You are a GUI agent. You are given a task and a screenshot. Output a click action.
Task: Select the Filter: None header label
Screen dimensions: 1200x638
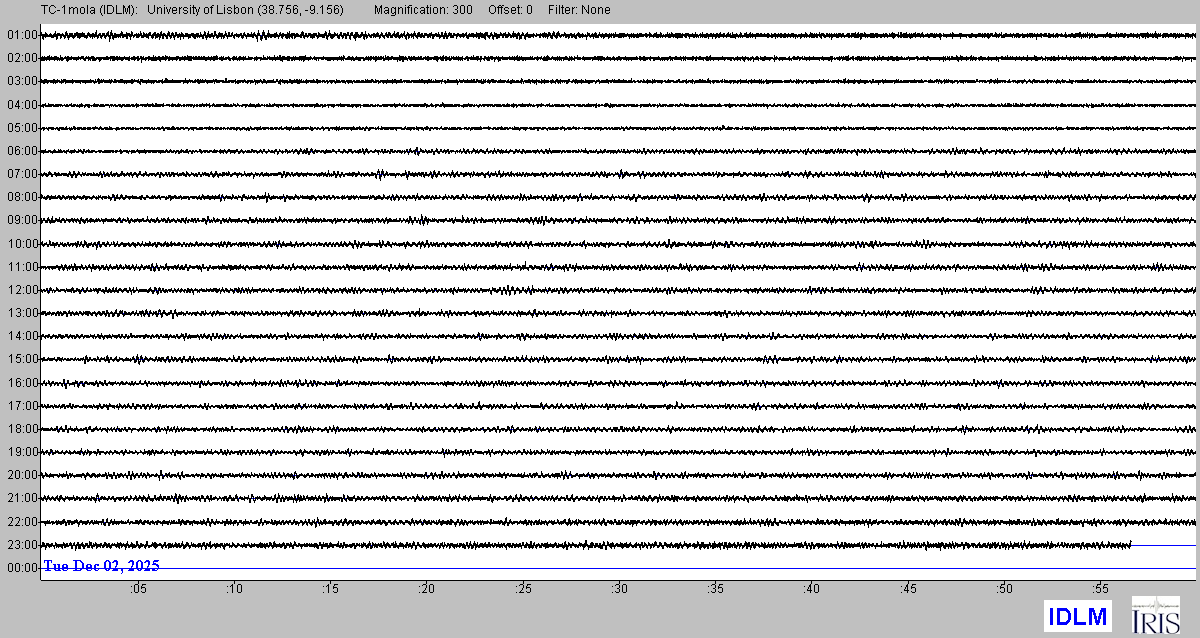tap(579, 10)
